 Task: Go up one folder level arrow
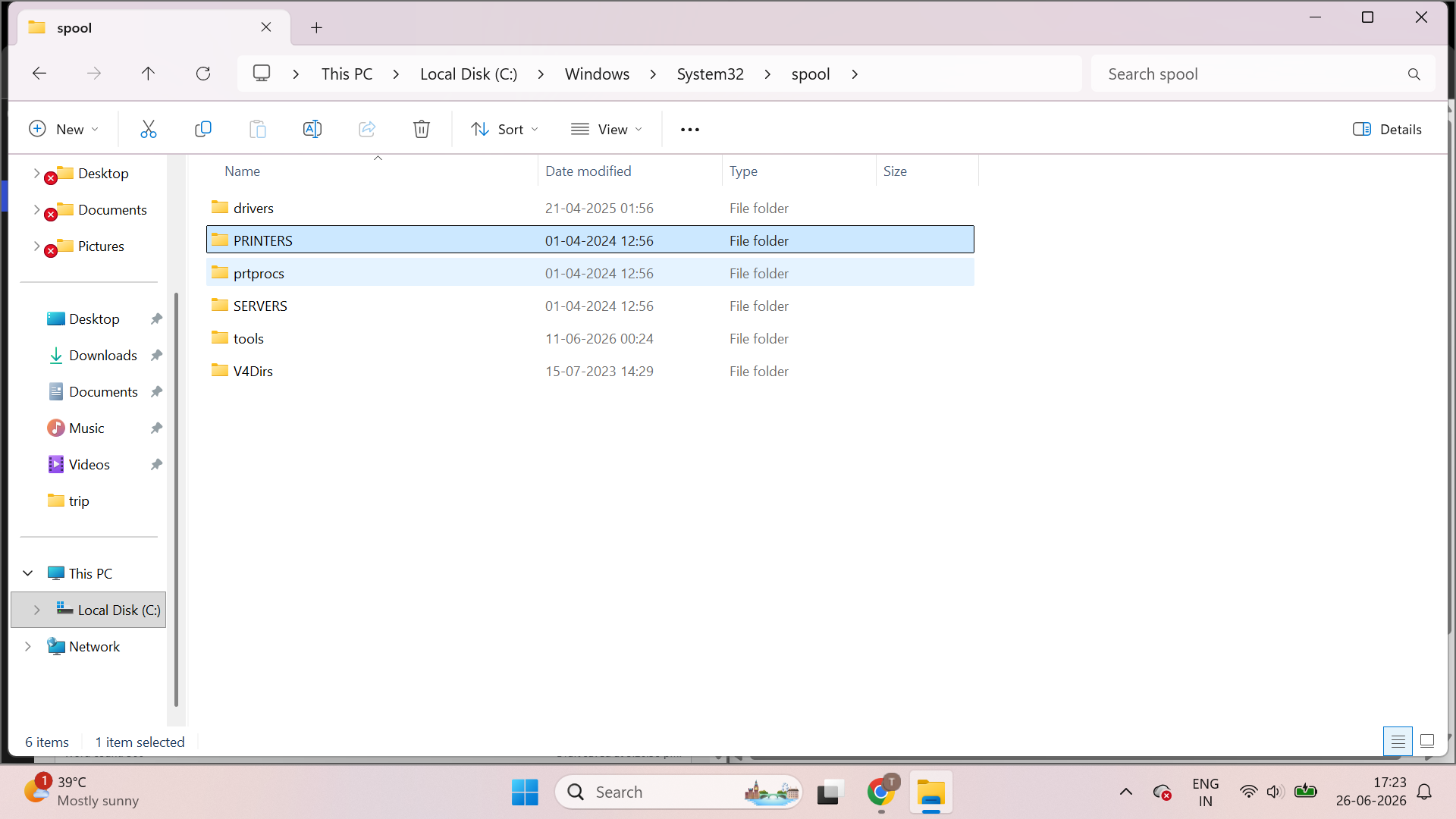[x=148, y=74]
